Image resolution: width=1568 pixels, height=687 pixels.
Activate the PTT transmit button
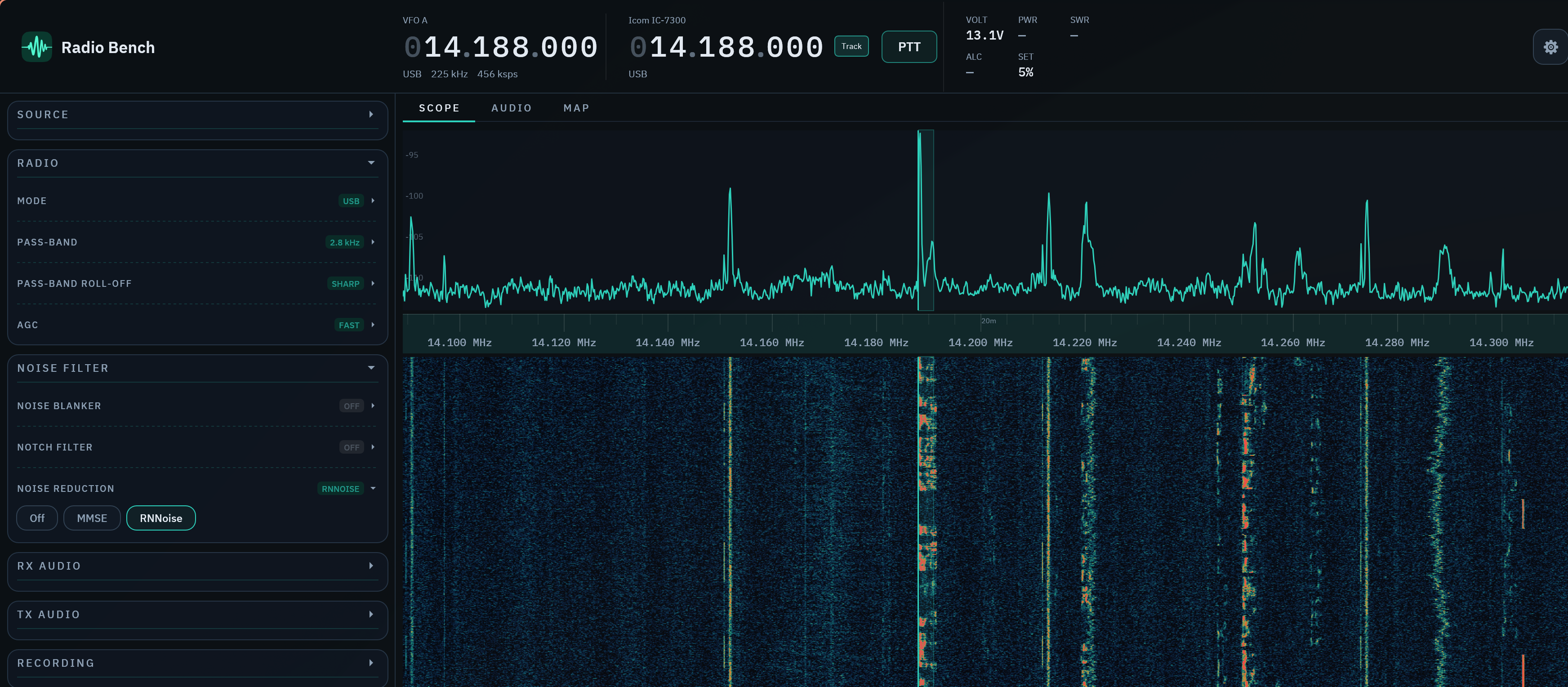pos(909,47)
